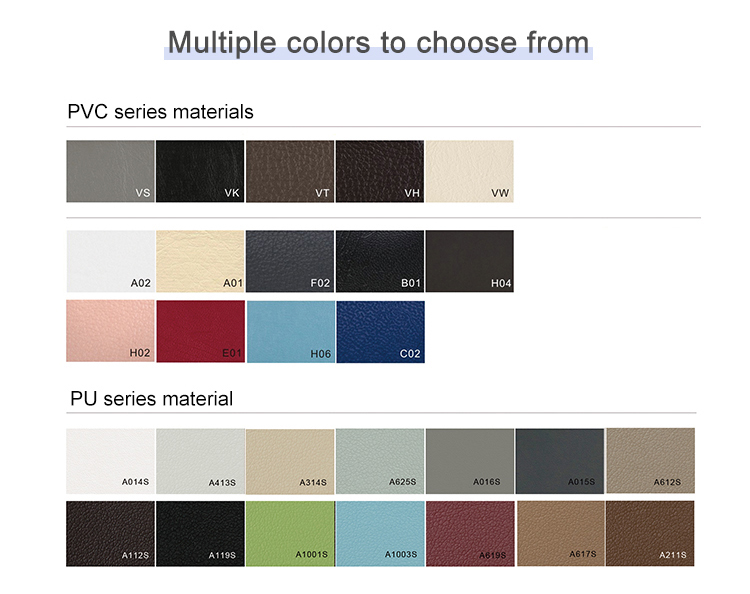The width and height of the screenshot is (750, 594).
Task: Pick the red E01 swatch
Action: 200,331
